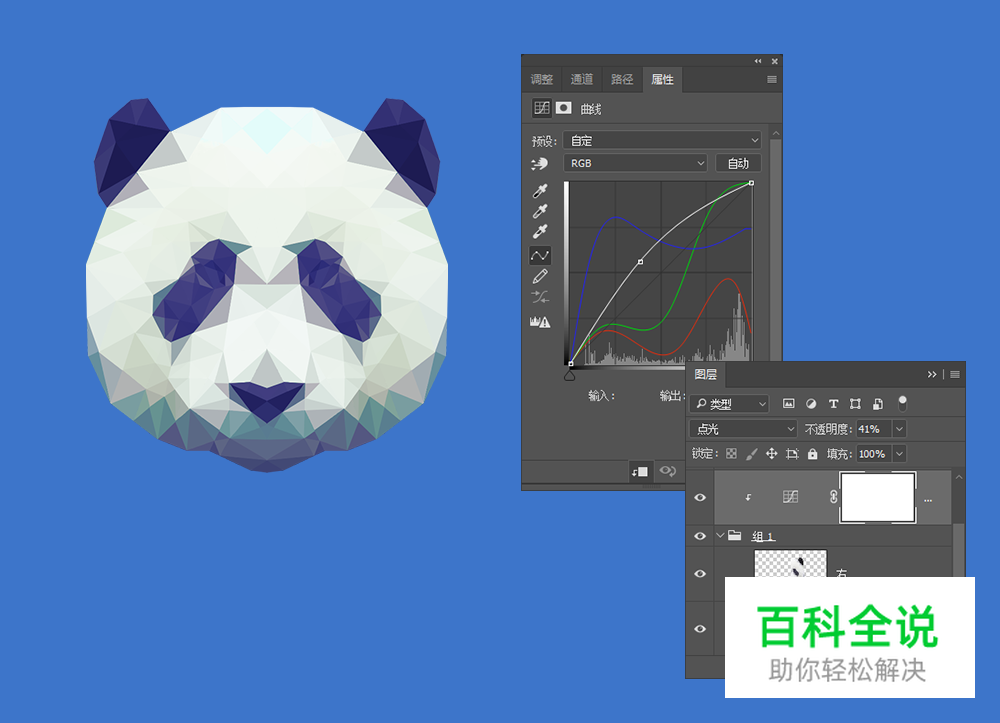Filter layers by text using the T icon
The height and width of the screenshot is (723, 1000).
(834, 403)
